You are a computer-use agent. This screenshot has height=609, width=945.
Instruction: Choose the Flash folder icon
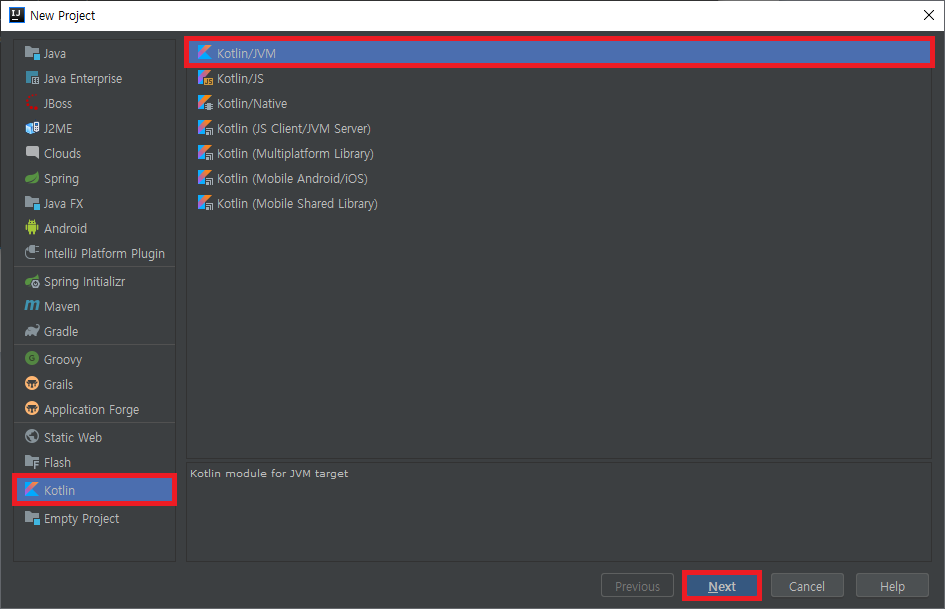pyautogui.click(x=32, y=462)
